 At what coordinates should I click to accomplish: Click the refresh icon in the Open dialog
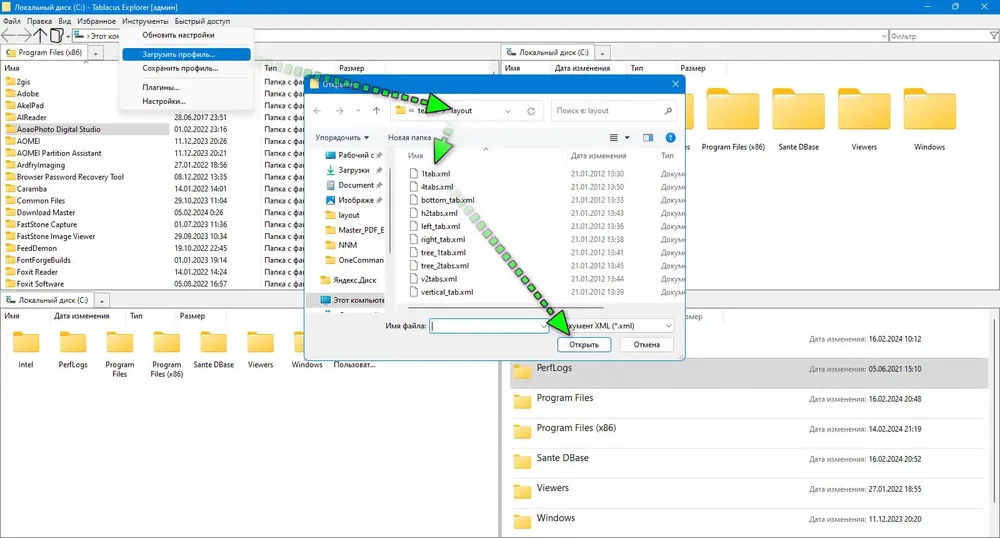coord(531,111)
